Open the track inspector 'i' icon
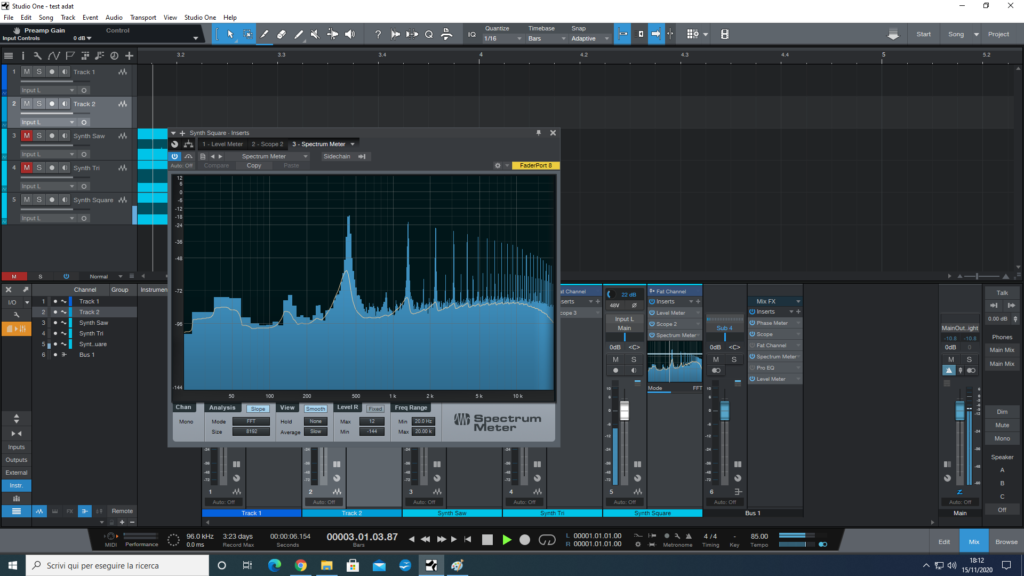Image resolution: width=1024 pixels, height=576 pixels. click(23, 56)
